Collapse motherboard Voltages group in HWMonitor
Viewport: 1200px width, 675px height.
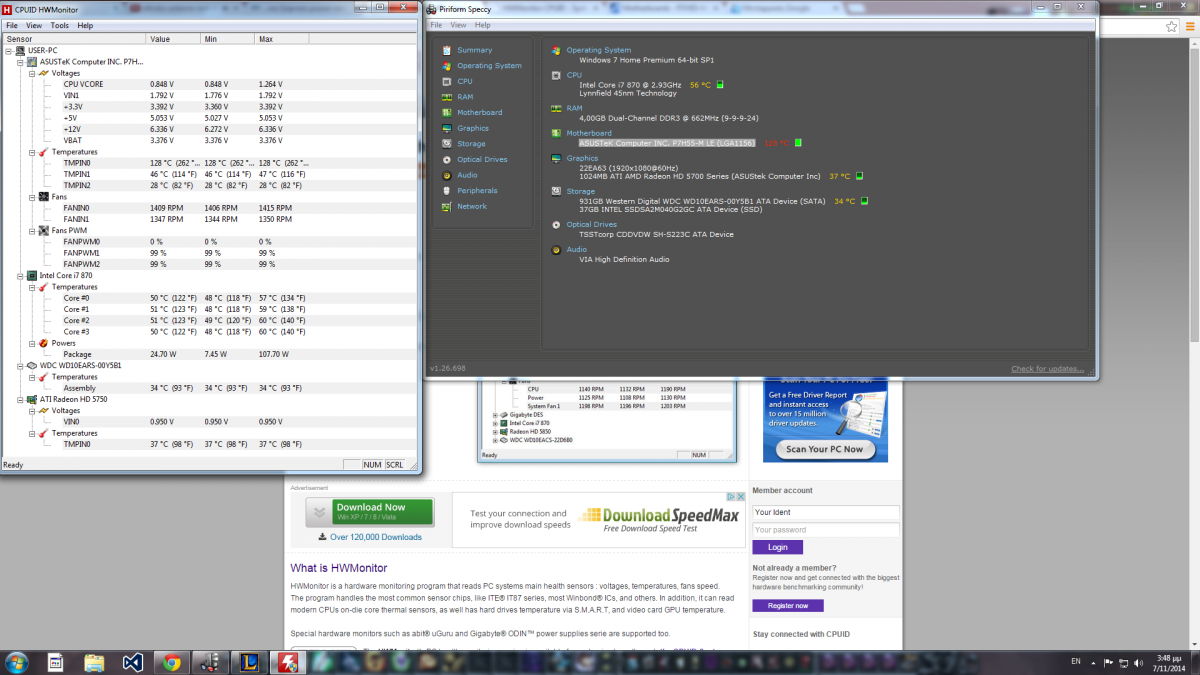click(32, 73)
